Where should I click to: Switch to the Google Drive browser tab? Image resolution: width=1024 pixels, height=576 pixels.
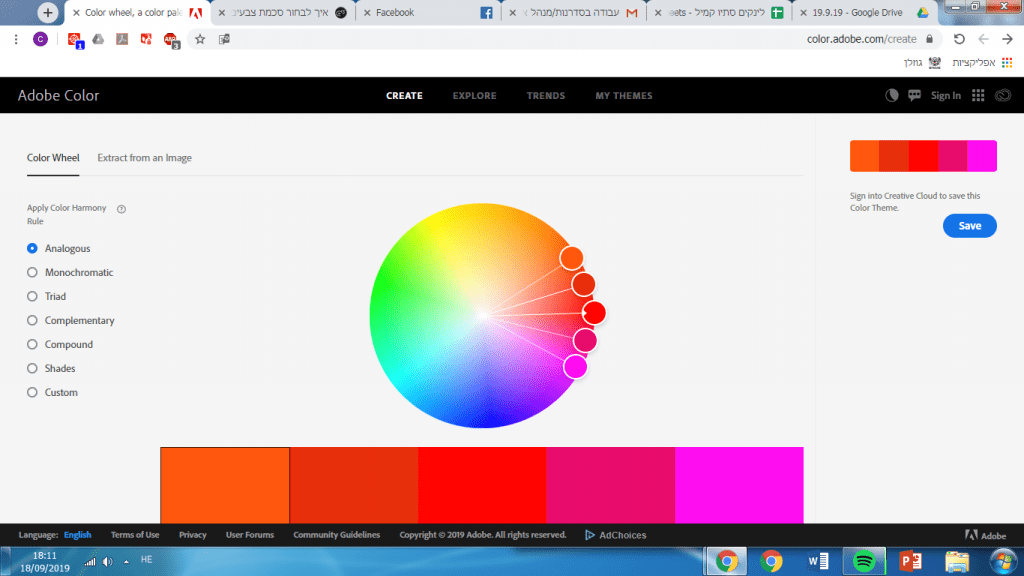pos(865,12)
